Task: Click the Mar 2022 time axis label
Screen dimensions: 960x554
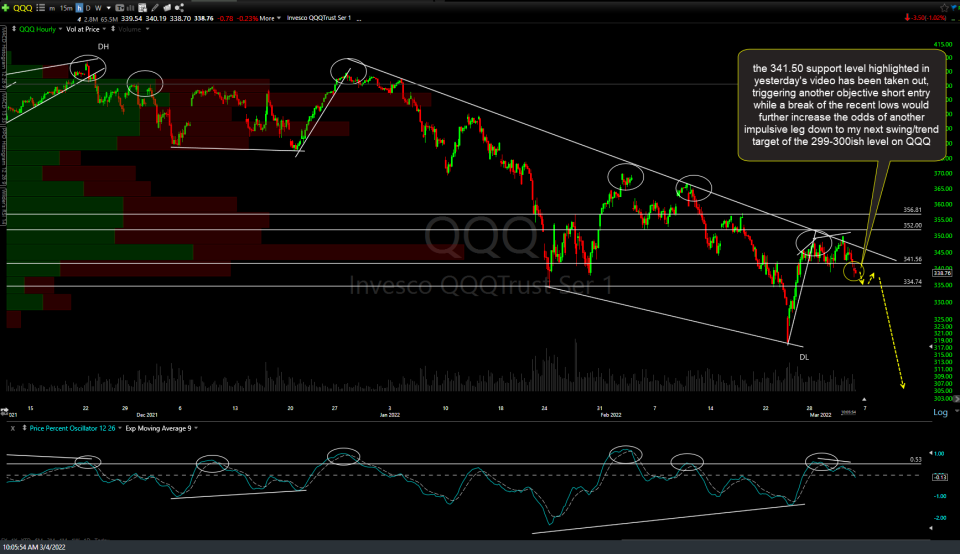Action: (x=820, y=415)
